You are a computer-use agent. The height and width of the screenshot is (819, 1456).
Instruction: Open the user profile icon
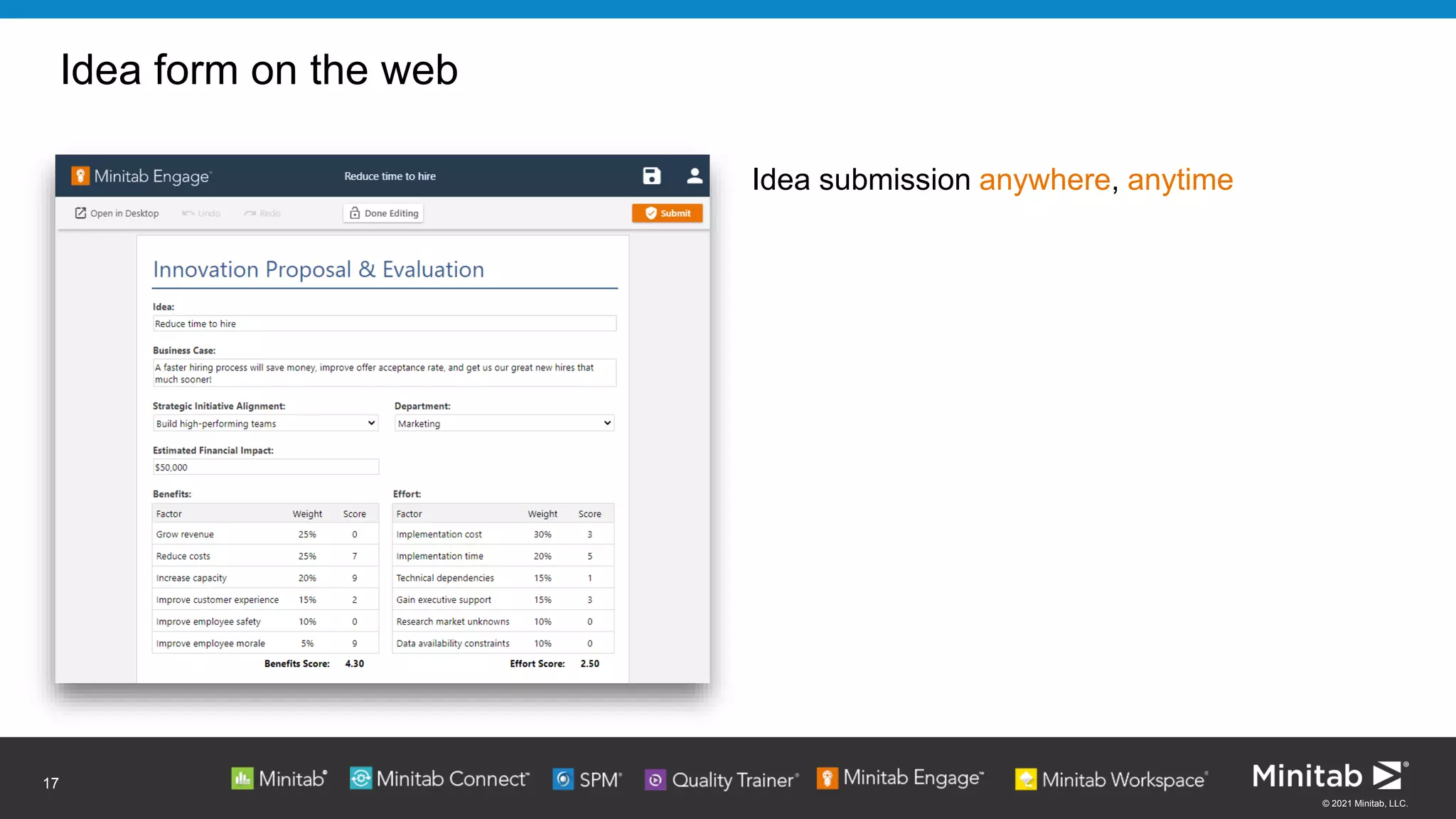pos(694,176)
